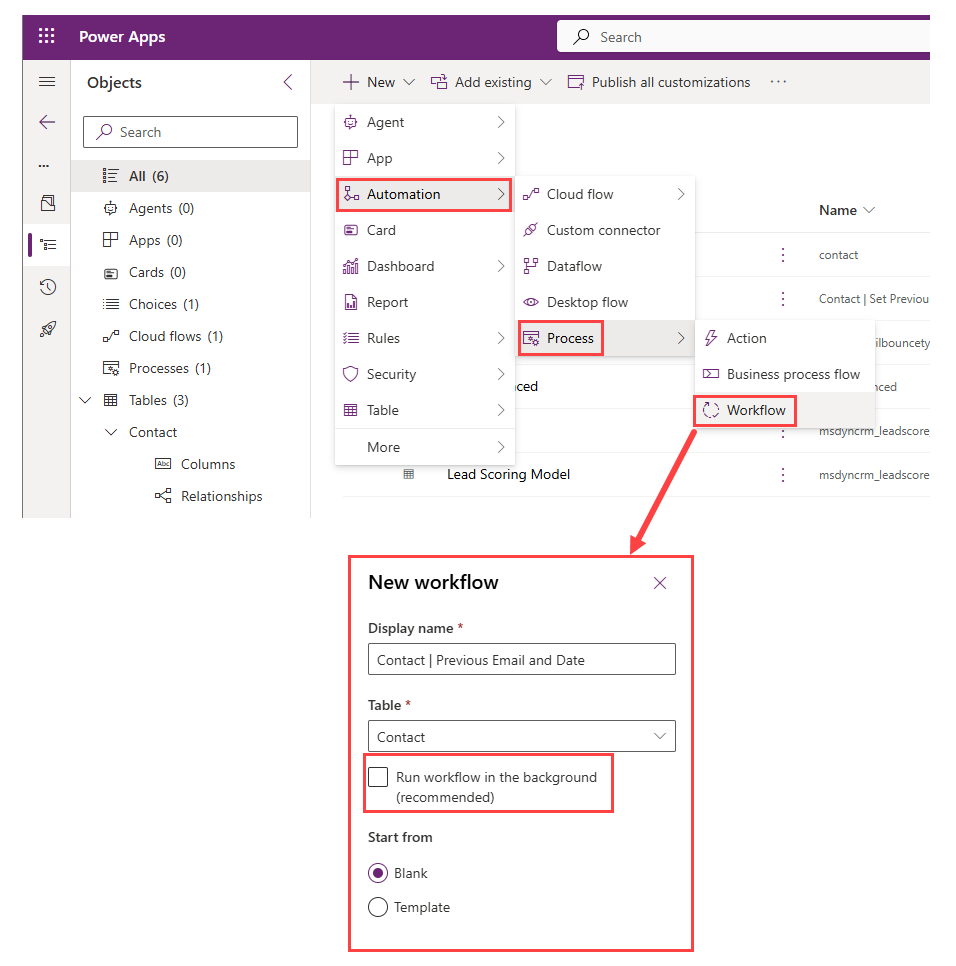Select Apps (0) in Objects list
956x966 pixels.
pos(191,240)
